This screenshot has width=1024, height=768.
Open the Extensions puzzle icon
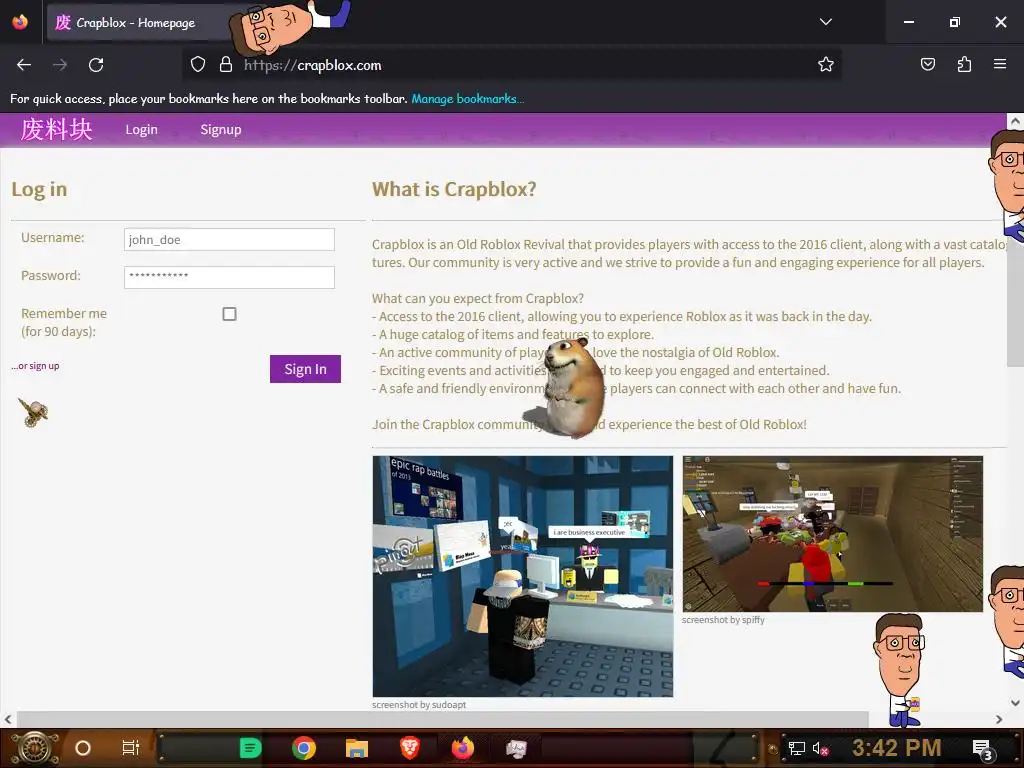coord(964,64)
